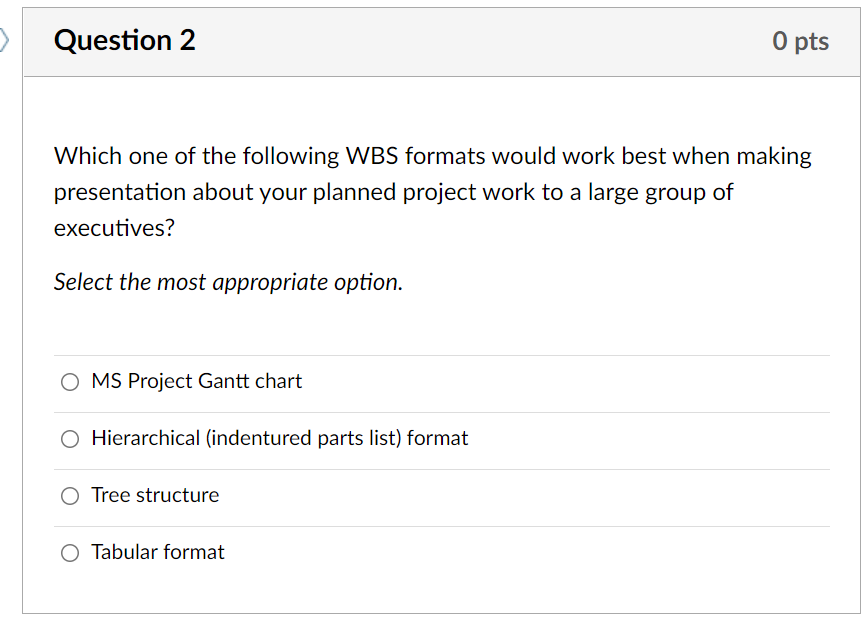Click the gray question header bar
This screenshot has width=868, height=627.
[x=440, y=41]
